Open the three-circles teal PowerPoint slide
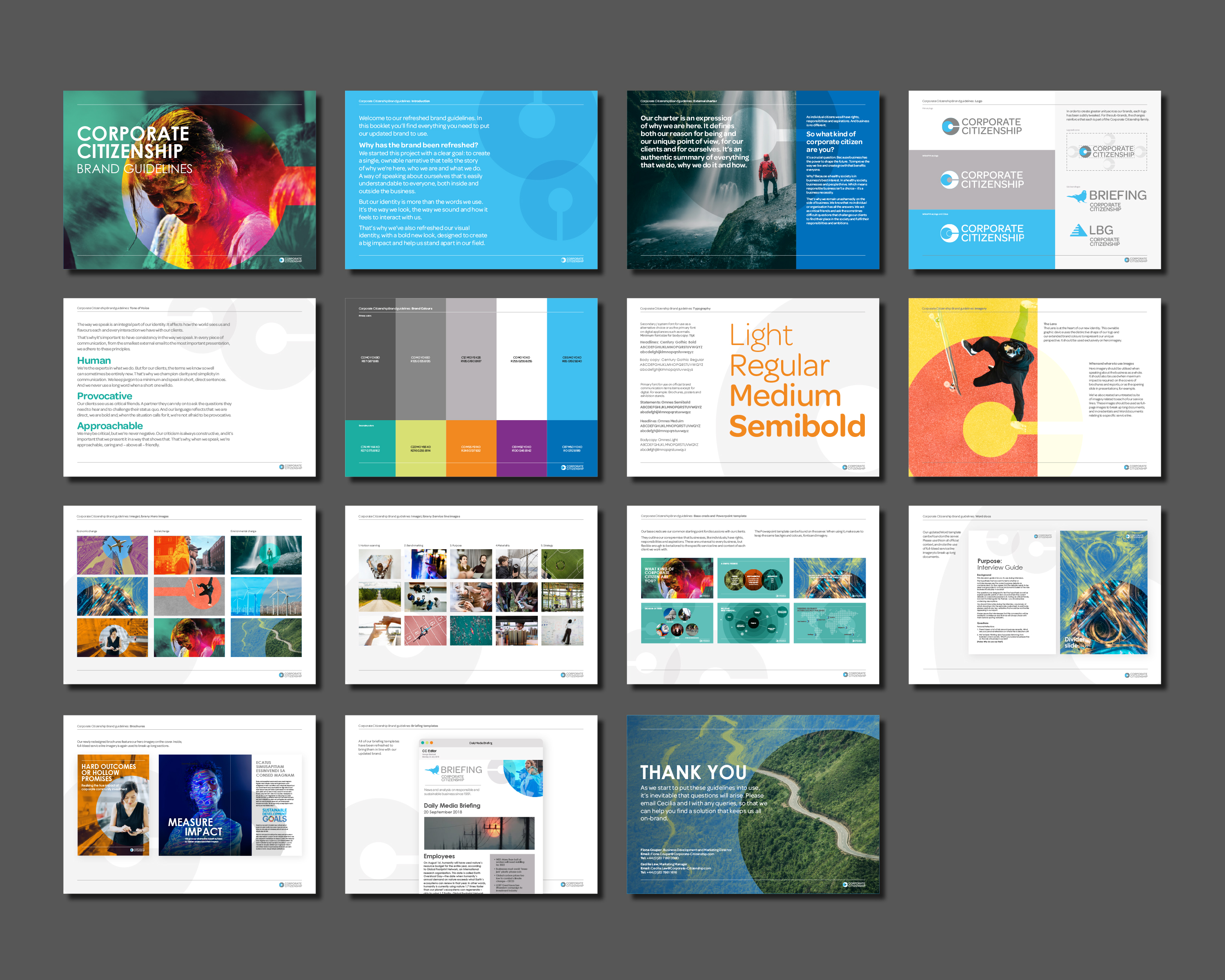 pyautogui.click(x=753, y=578)
